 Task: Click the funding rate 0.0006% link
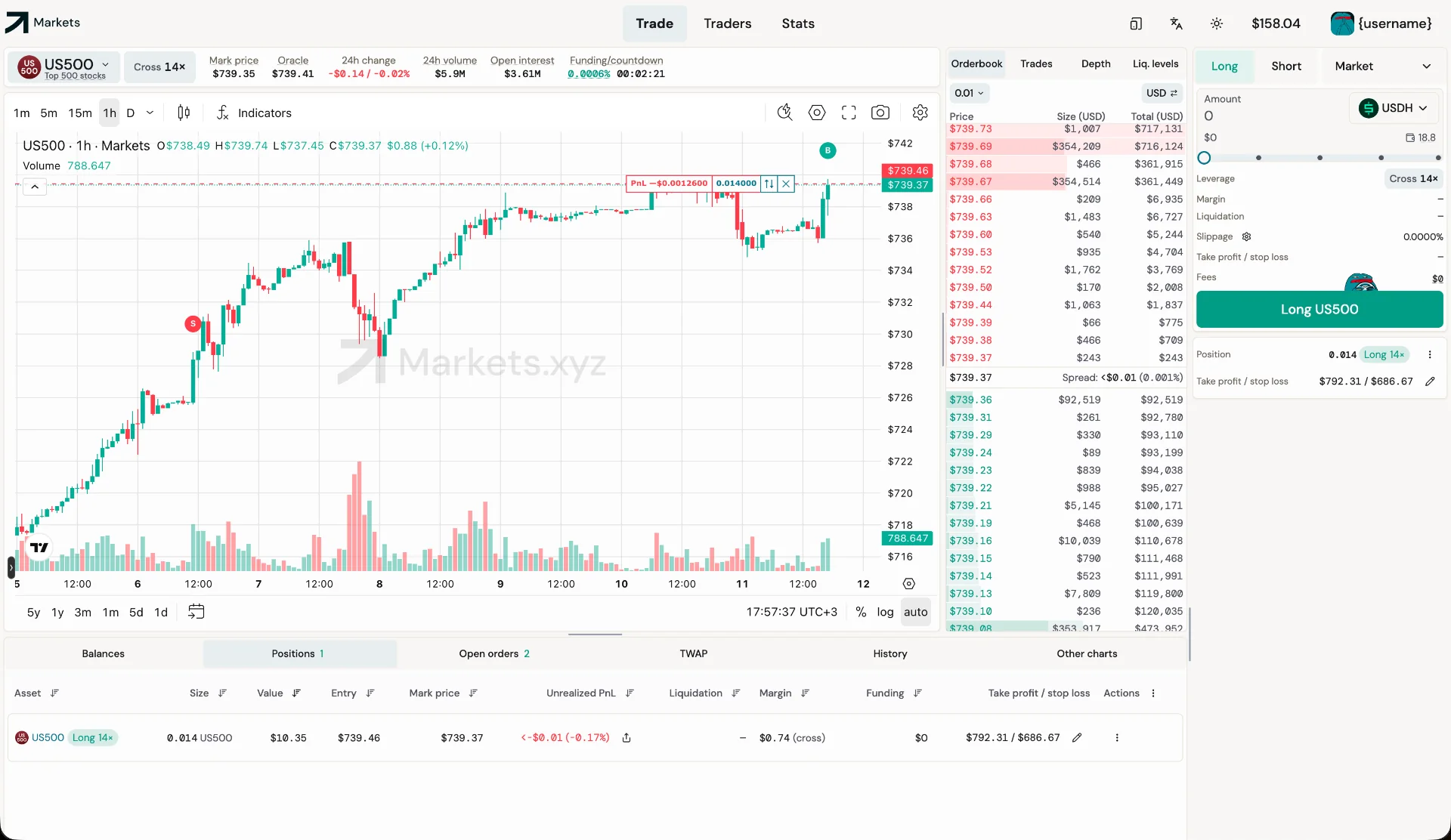589,74
